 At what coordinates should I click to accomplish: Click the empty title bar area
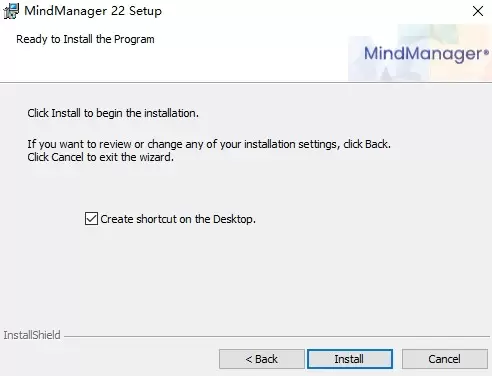tap(313, 11)
